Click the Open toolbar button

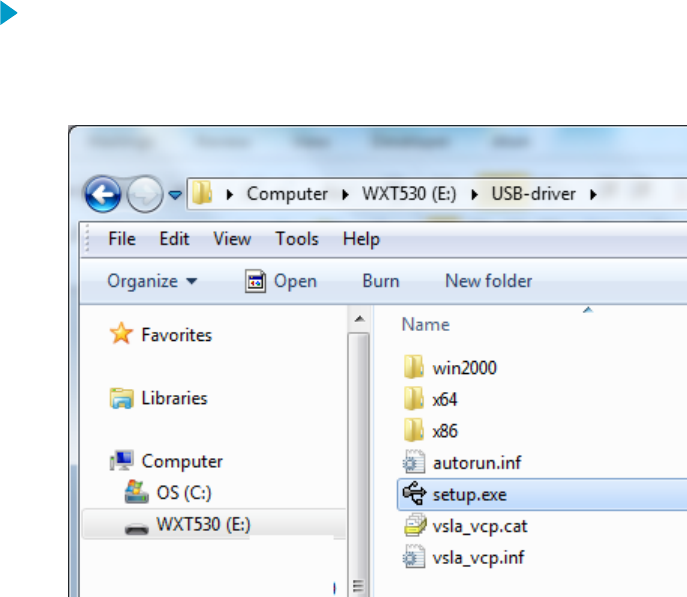(281, 281)
